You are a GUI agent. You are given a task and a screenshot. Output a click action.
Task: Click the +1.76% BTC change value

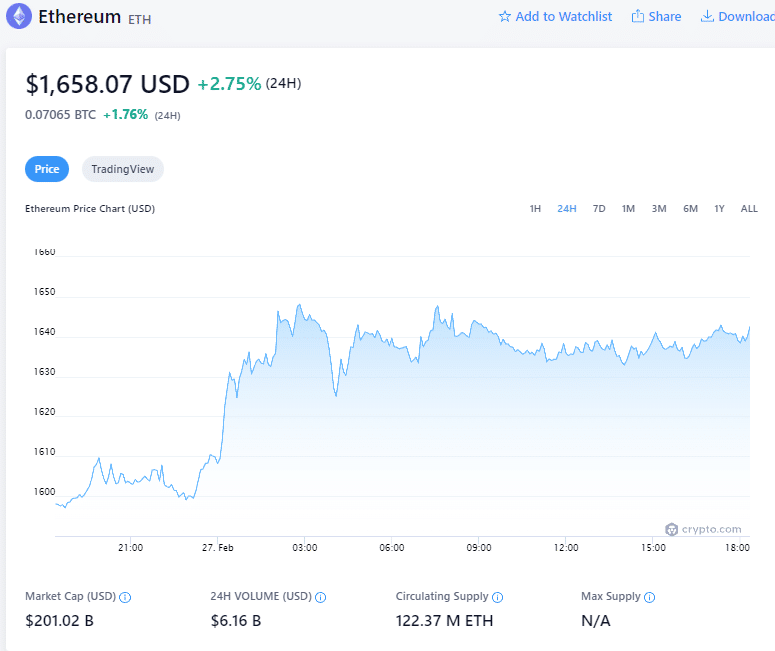pos(126,115)
